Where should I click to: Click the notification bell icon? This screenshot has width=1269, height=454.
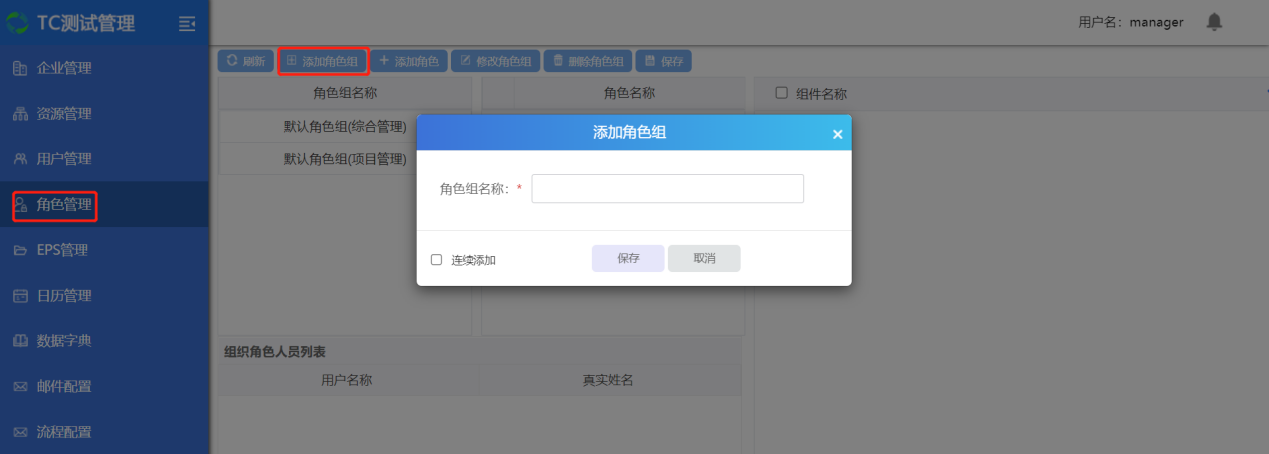[1214, 22]
